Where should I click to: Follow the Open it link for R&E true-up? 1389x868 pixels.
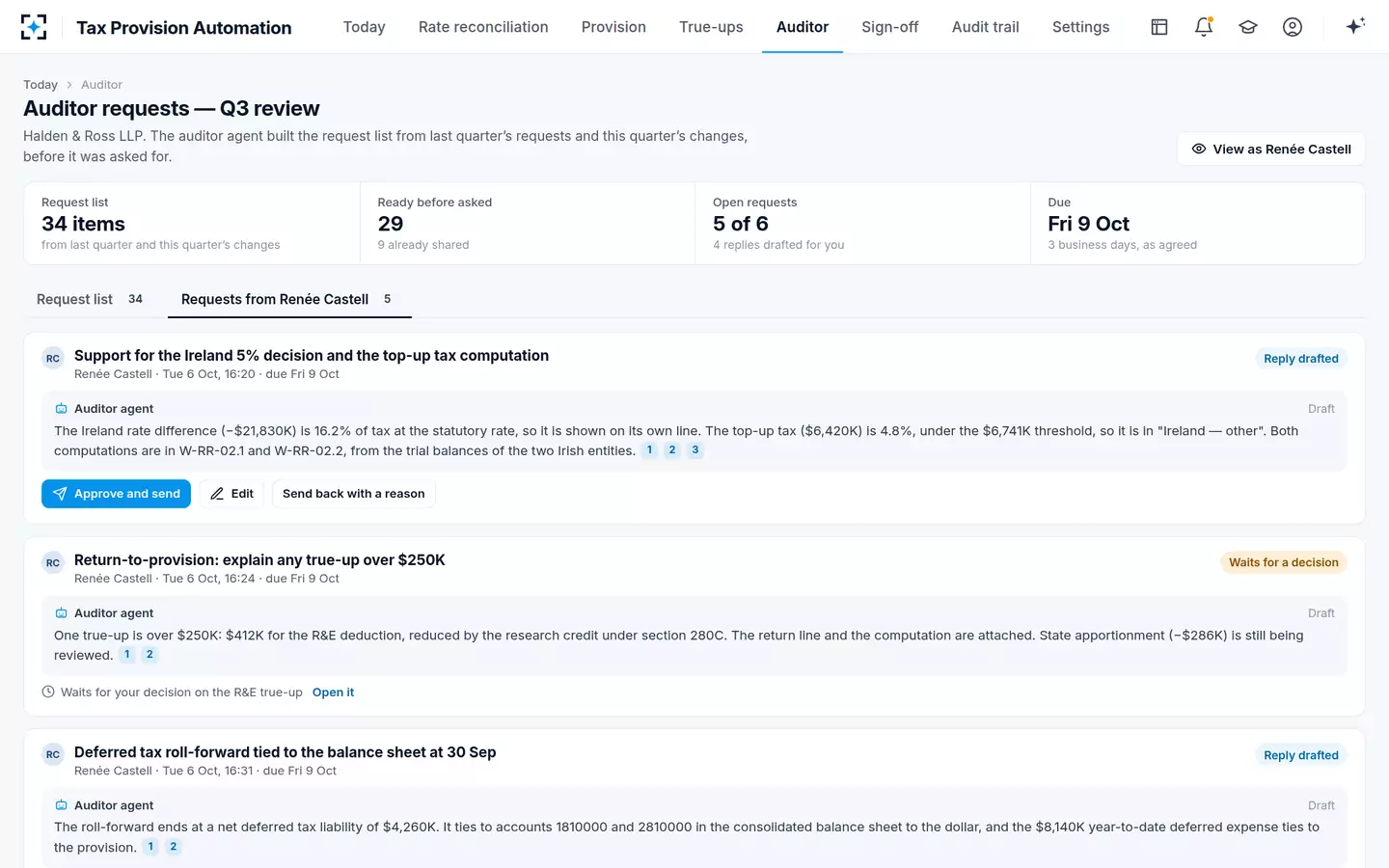(x=333, y=692)
